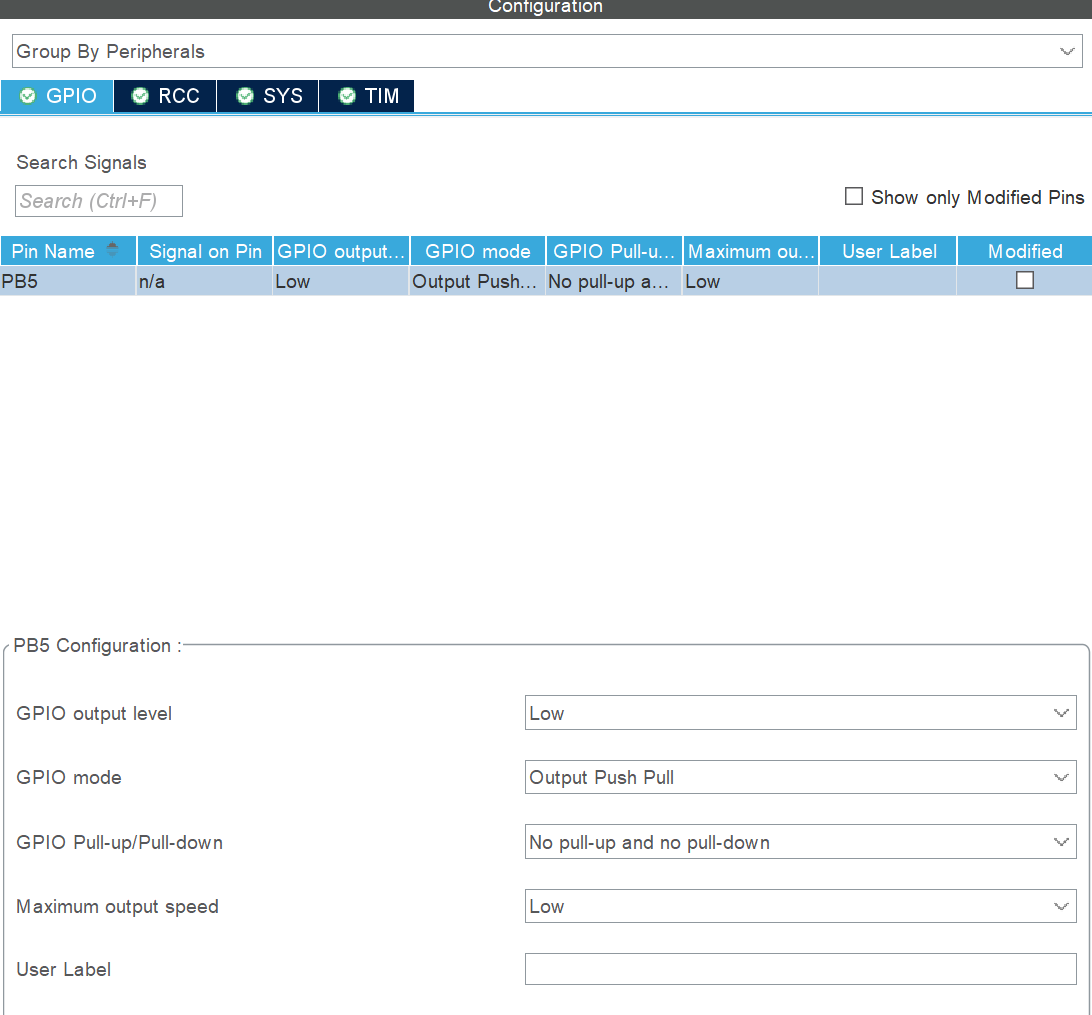Click the chevron on the Maximum output speed dropdown
Viewport: 1092px width, 1015px height.
coord(1061,906)
